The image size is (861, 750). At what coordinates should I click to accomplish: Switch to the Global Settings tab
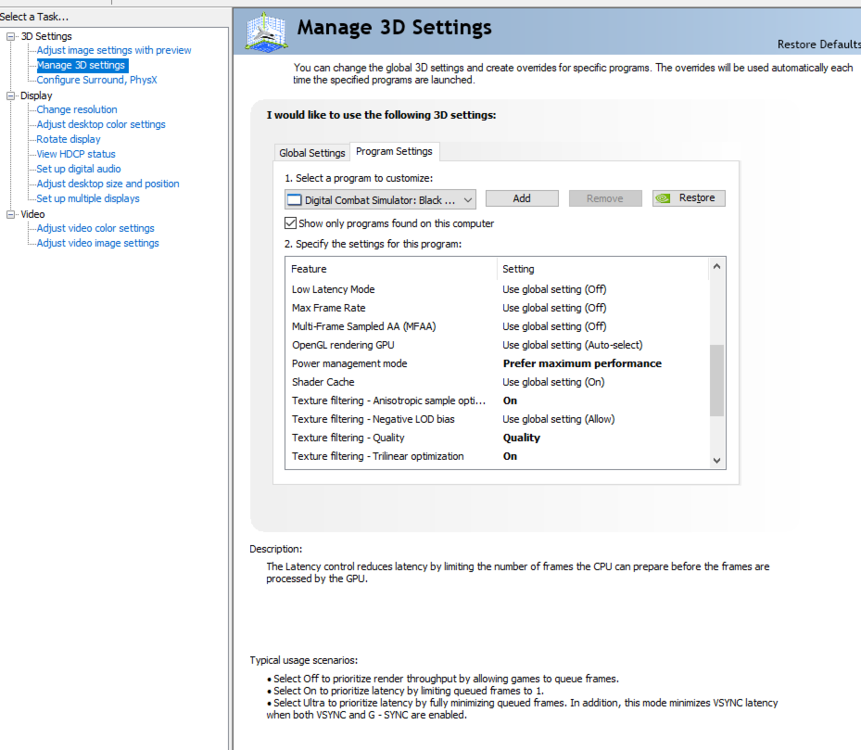click(312, 153)
